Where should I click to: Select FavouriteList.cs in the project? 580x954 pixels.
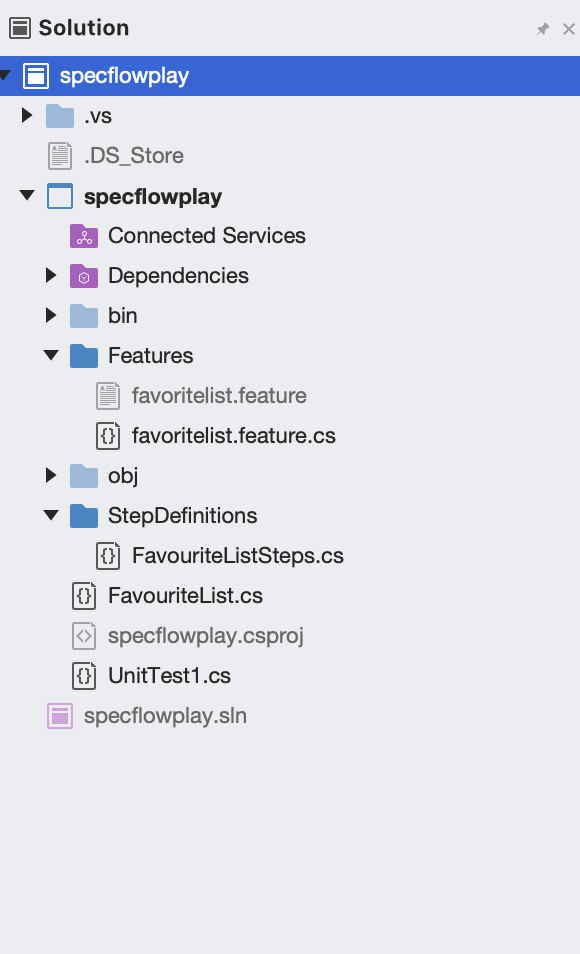point(185,596)
